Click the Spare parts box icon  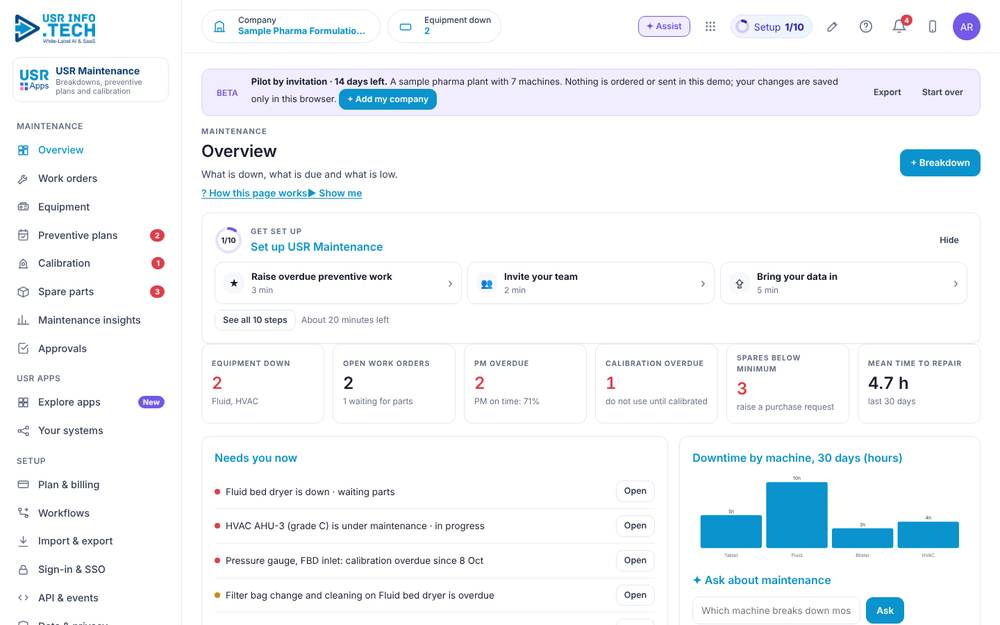[x=23, y=291]
